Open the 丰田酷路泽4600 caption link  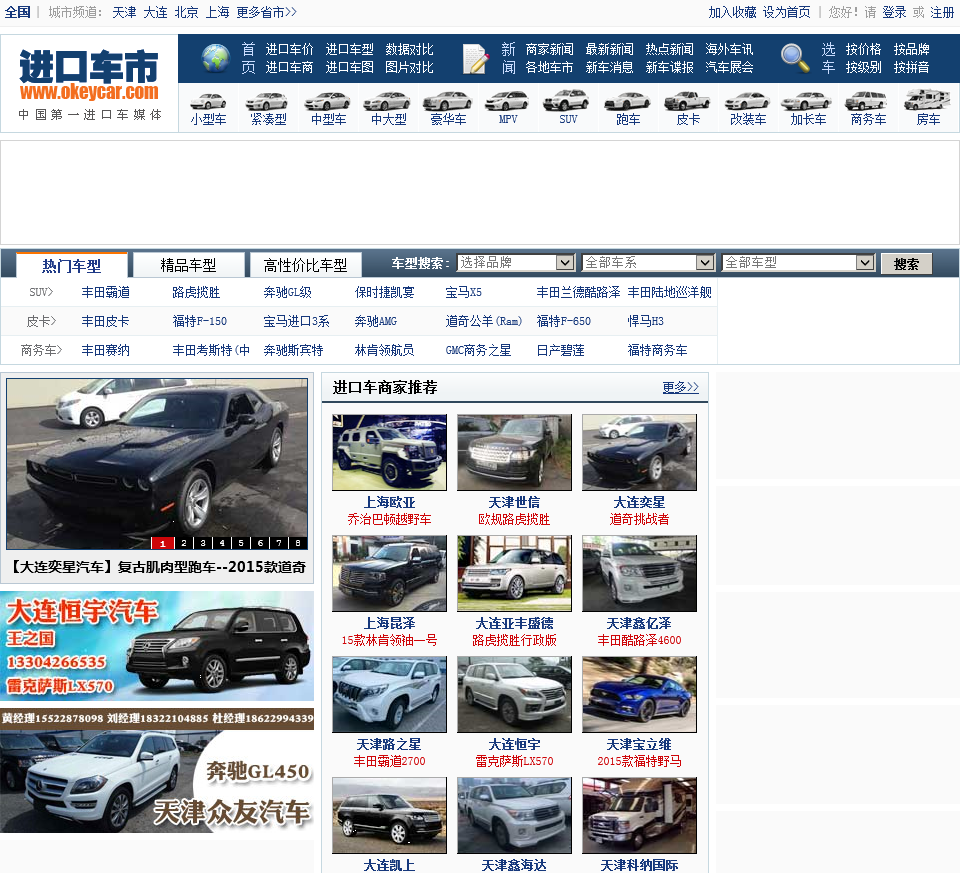639,640
